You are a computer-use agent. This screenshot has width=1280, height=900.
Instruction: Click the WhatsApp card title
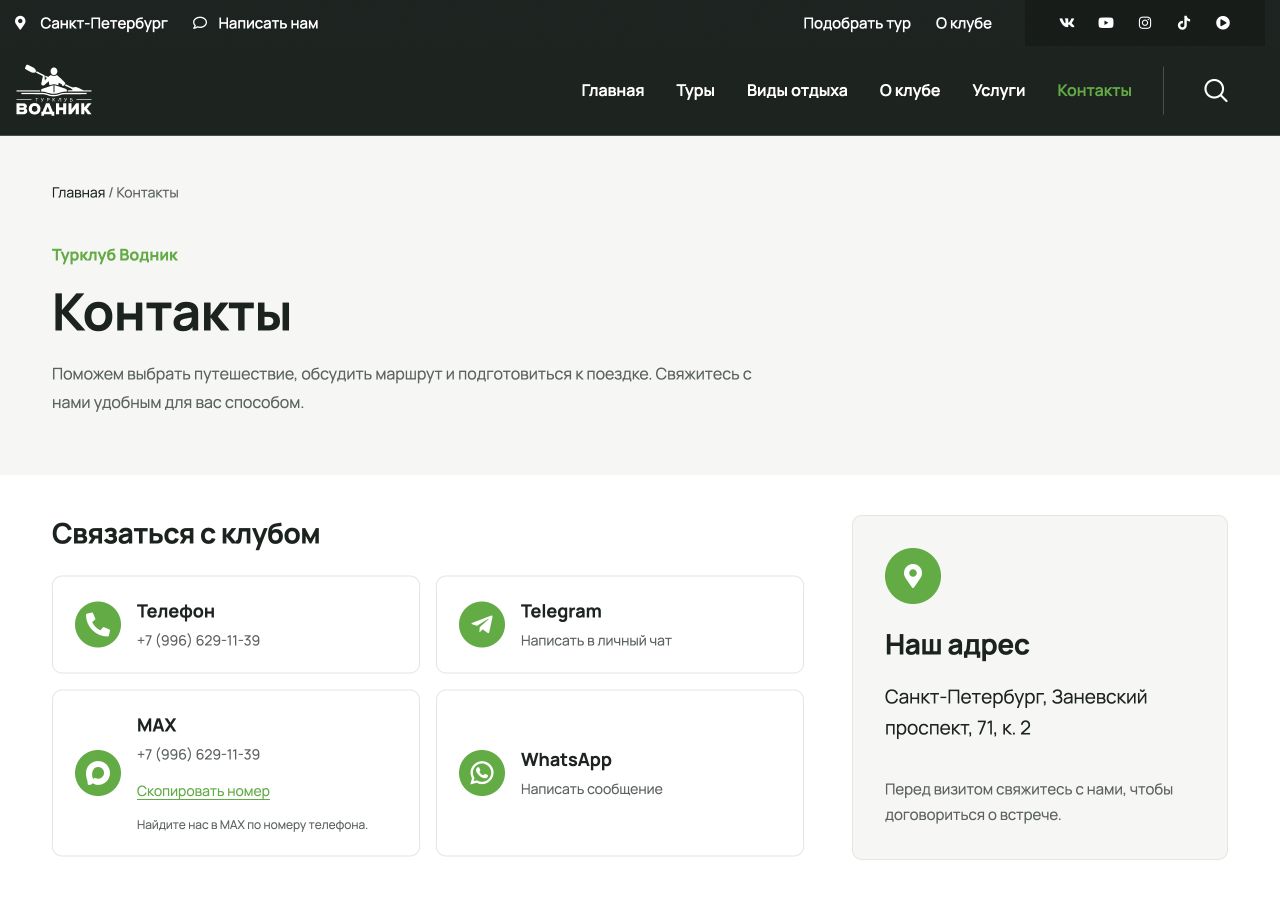566,760
